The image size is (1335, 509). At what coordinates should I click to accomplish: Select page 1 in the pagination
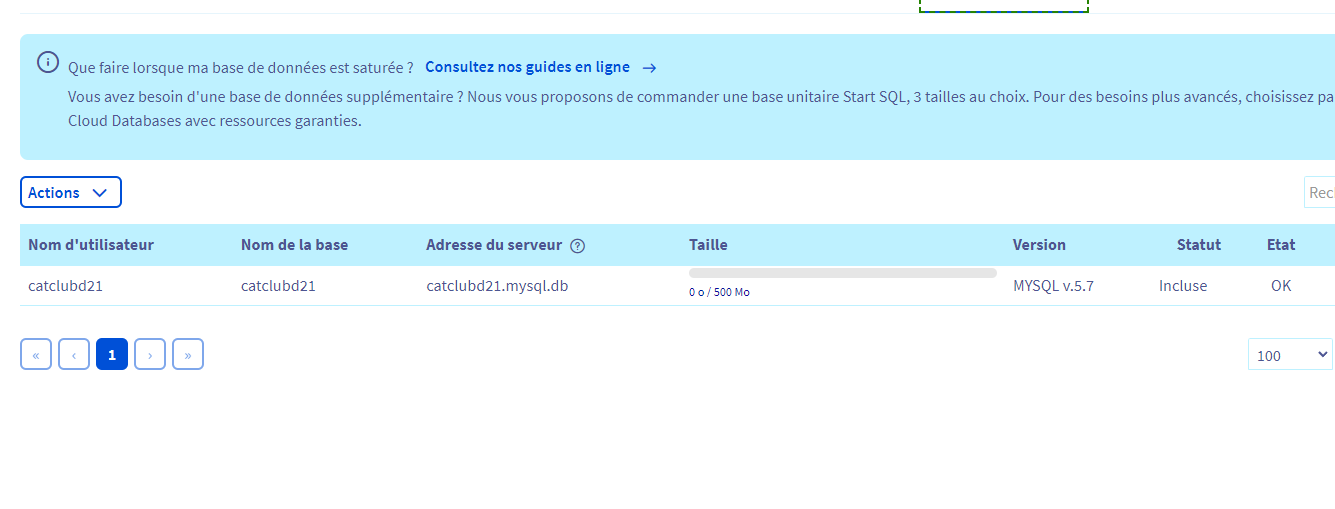point(112,355)
